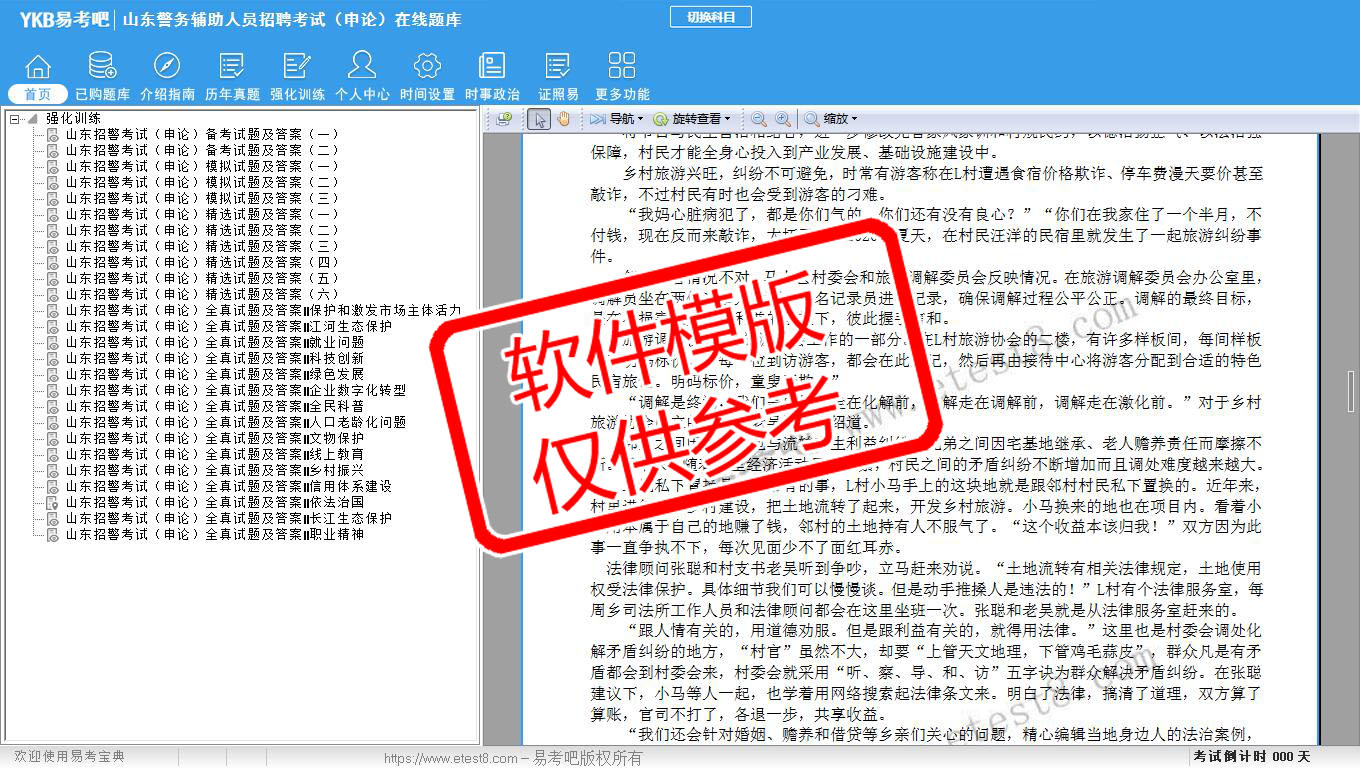Image resolution: width=1360 pixels, height=768 pixels.
Task: Click the 切换科目 switch subject button
Action: click(x=710, y=17)
